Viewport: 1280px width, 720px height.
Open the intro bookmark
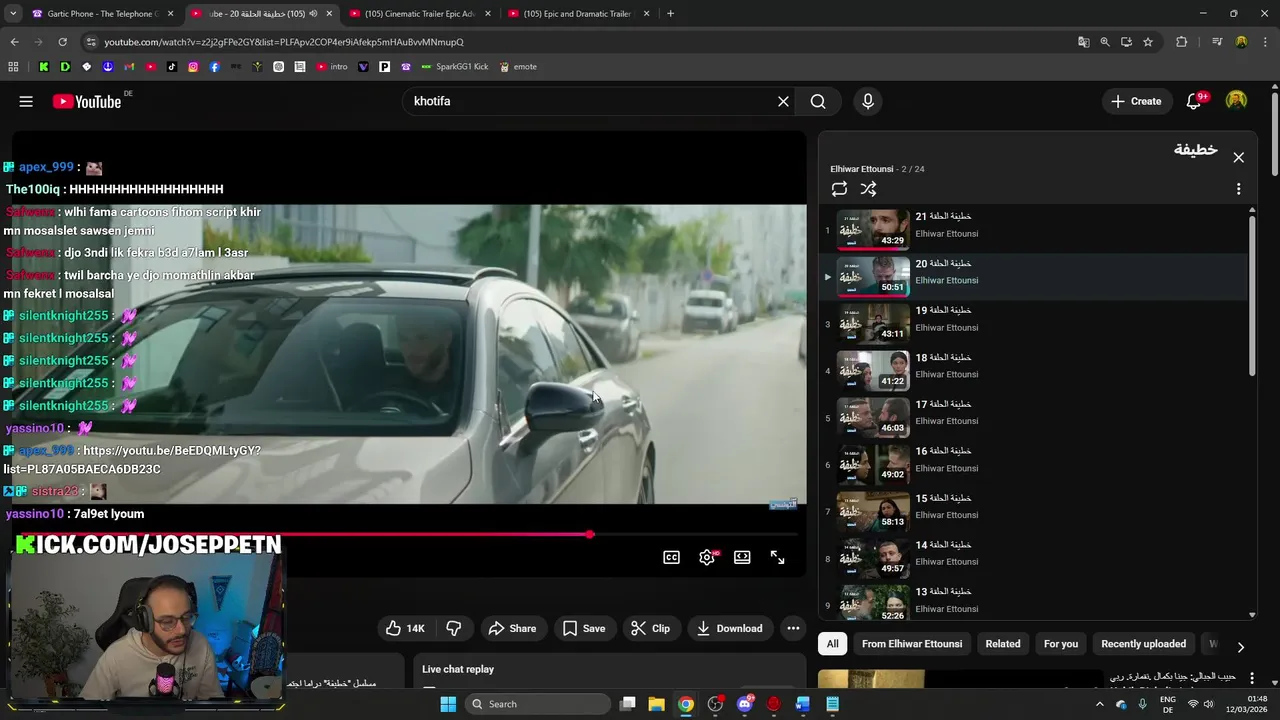[332, 67]
